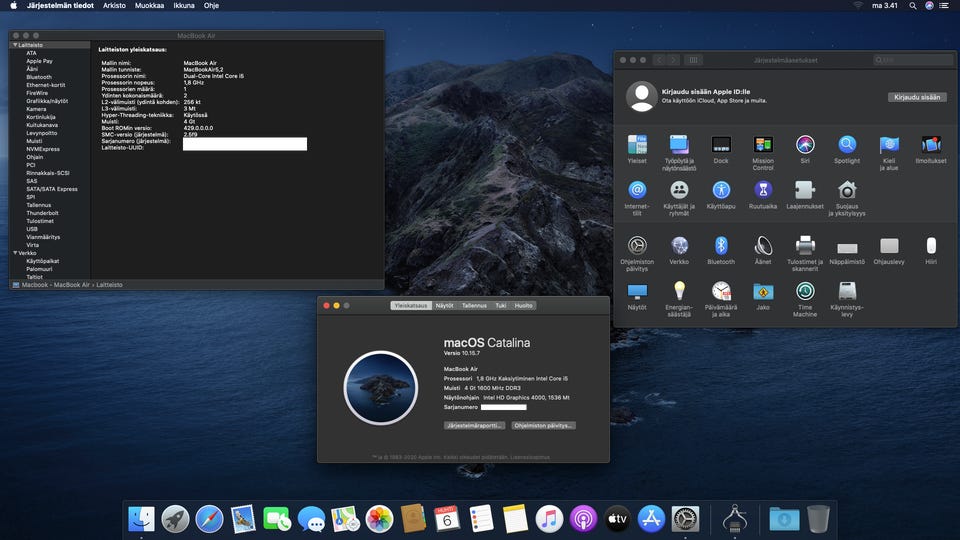Click the System Preferences search field

point(913,60)
